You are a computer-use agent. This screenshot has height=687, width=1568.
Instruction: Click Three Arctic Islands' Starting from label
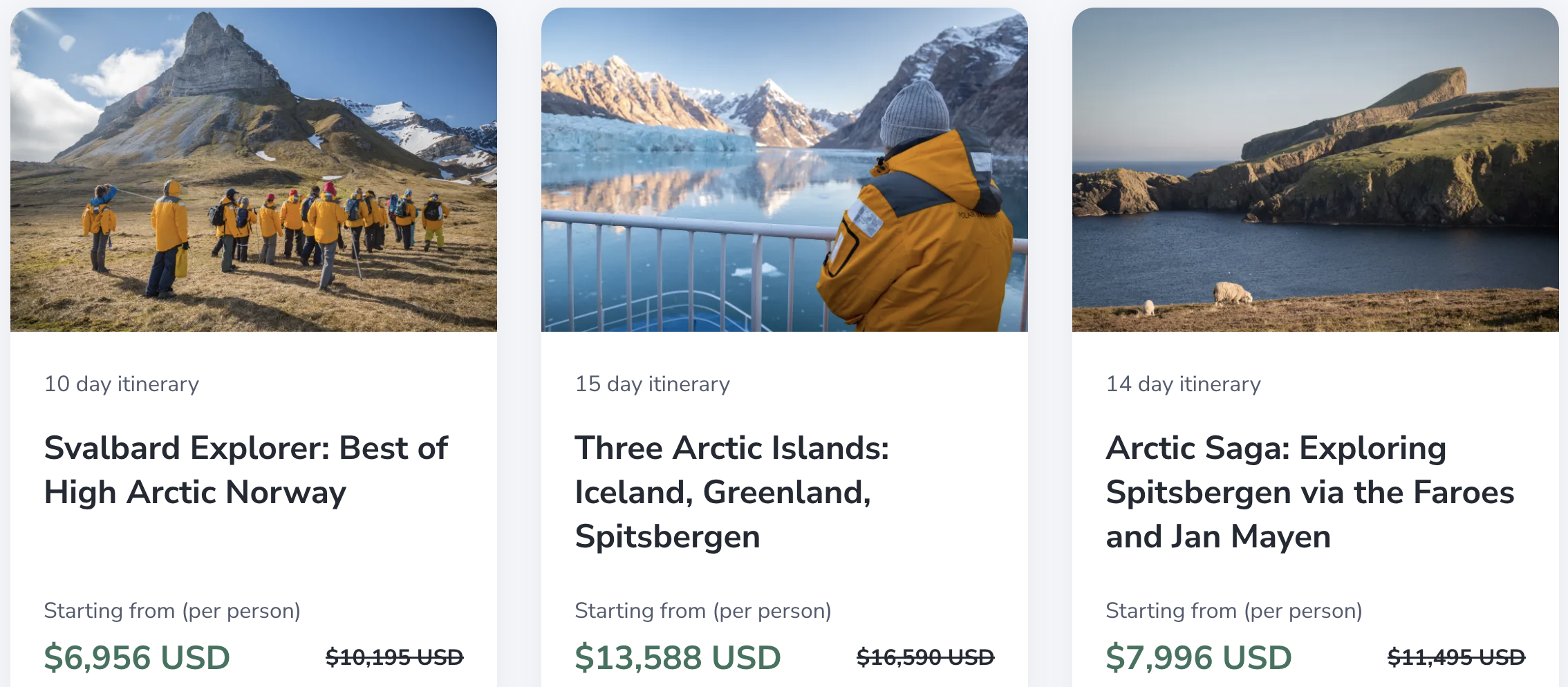point(703,611)
